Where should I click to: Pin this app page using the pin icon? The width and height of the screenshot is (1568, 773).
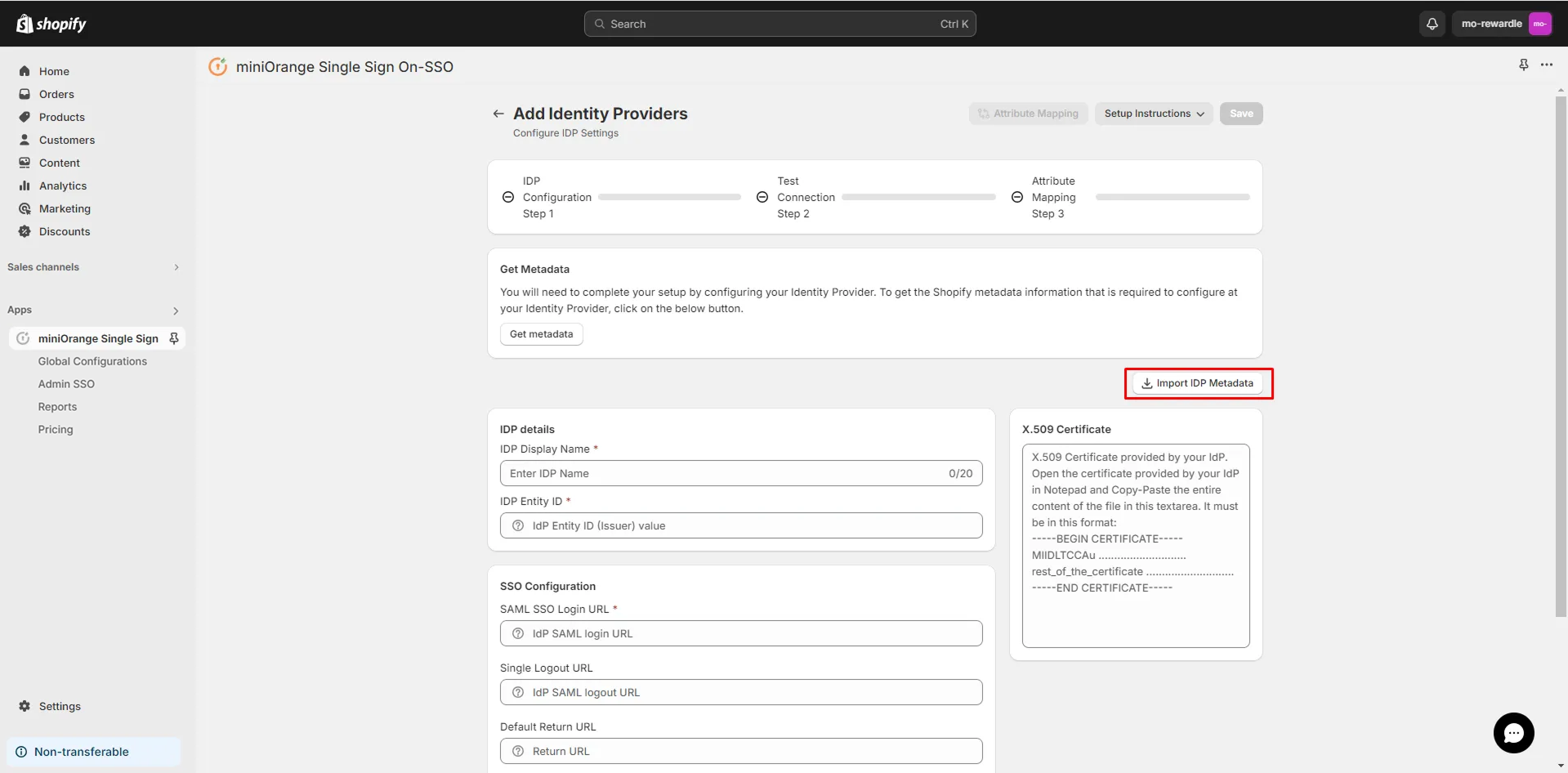pyautogui.click(x=1523, y=65)
